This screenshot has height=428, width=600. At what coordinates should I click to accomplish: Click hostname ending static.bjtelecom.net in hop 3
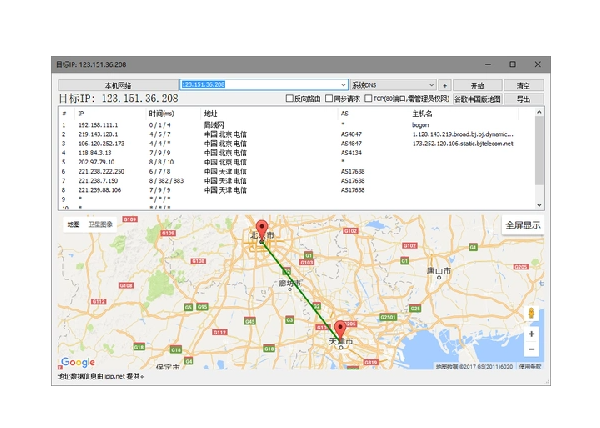463,143
